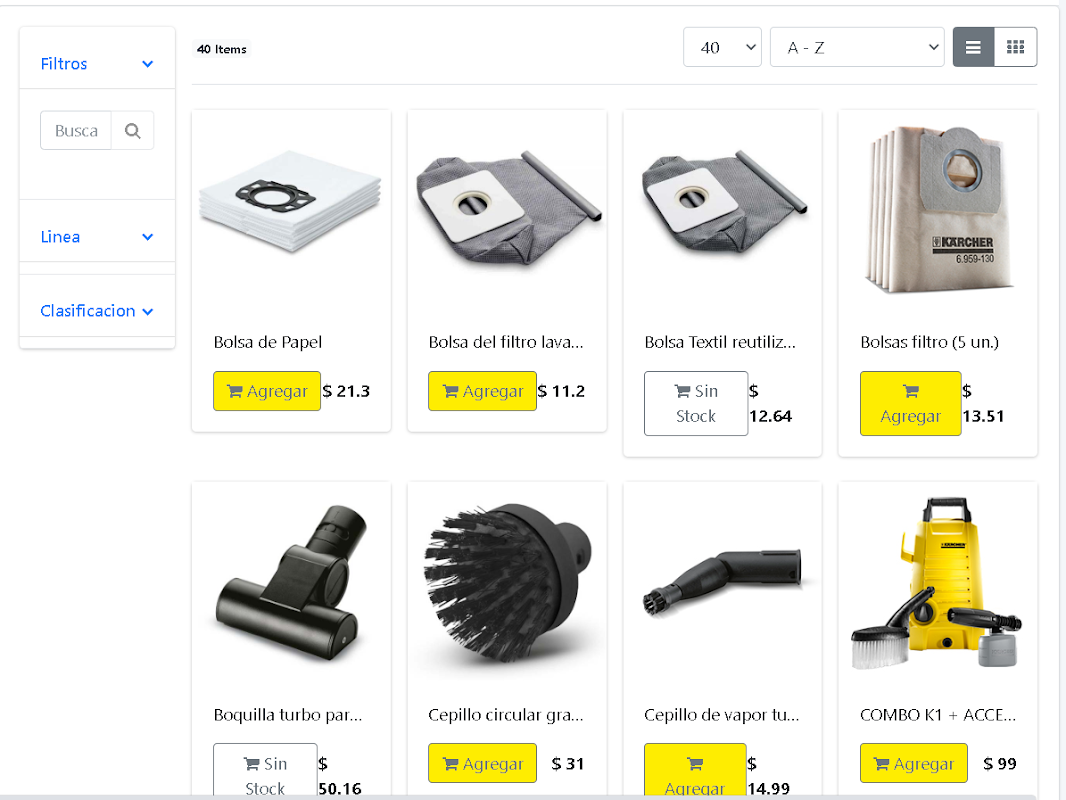This screenshot has width=1066, height=800.
Task: Add Bolsa de Papel to cart
Action: click(x=266, y=391)
